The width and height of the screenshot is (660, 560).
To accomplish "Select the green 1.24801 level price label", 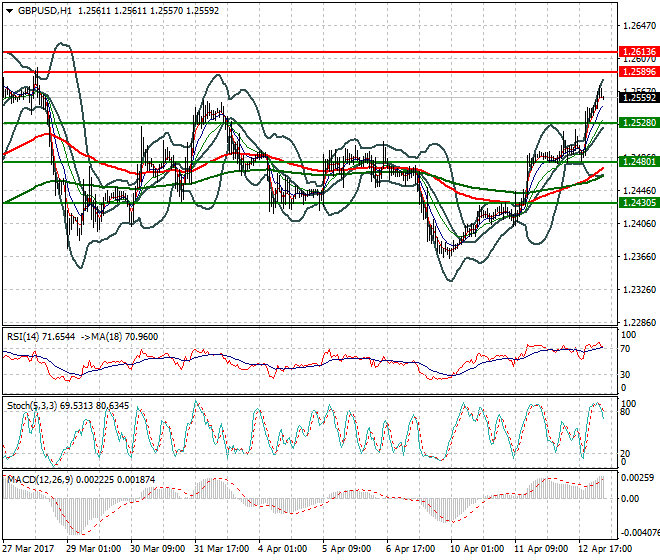I will pos(639,162).
